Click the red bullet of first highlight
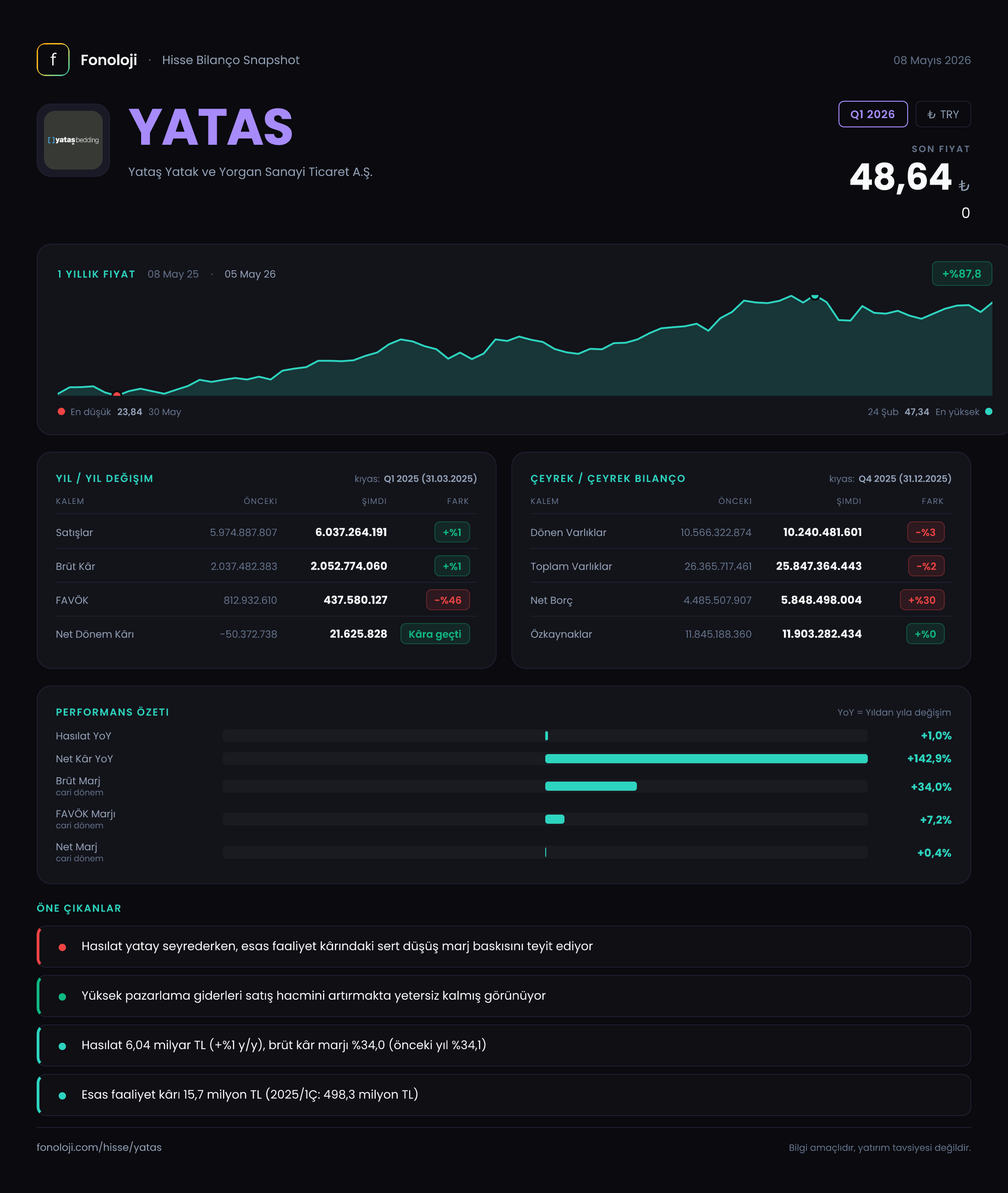This screenshot has height=1193, width=1008. pyautogui.click(x=62, y=947)
